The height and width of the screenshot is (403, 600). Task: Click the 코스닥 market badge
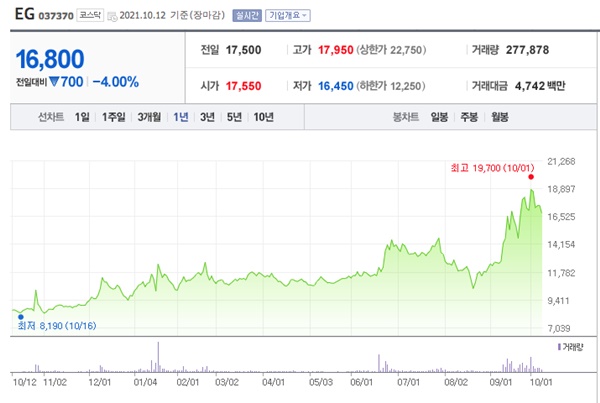click(90, 15)
